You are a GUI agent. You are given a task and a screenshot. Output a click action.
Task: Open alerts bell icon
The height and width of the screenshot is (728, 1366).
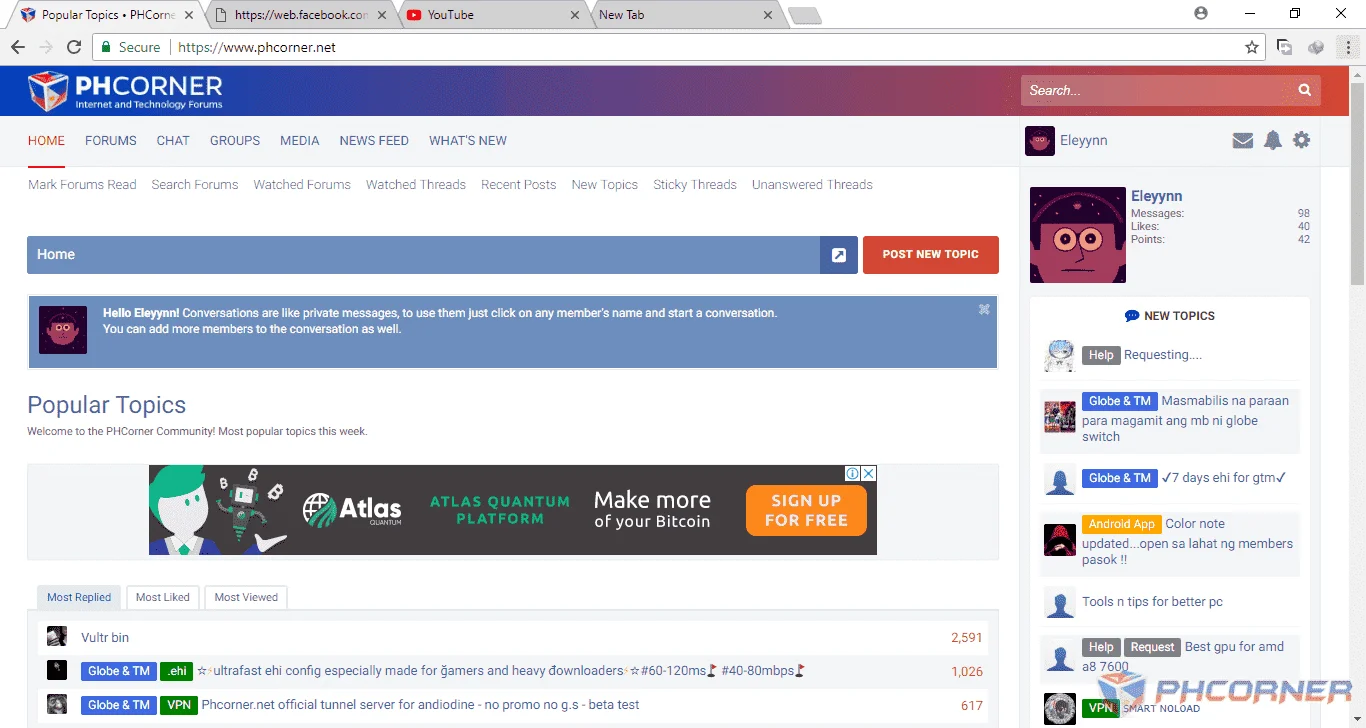pos(1272,141)
